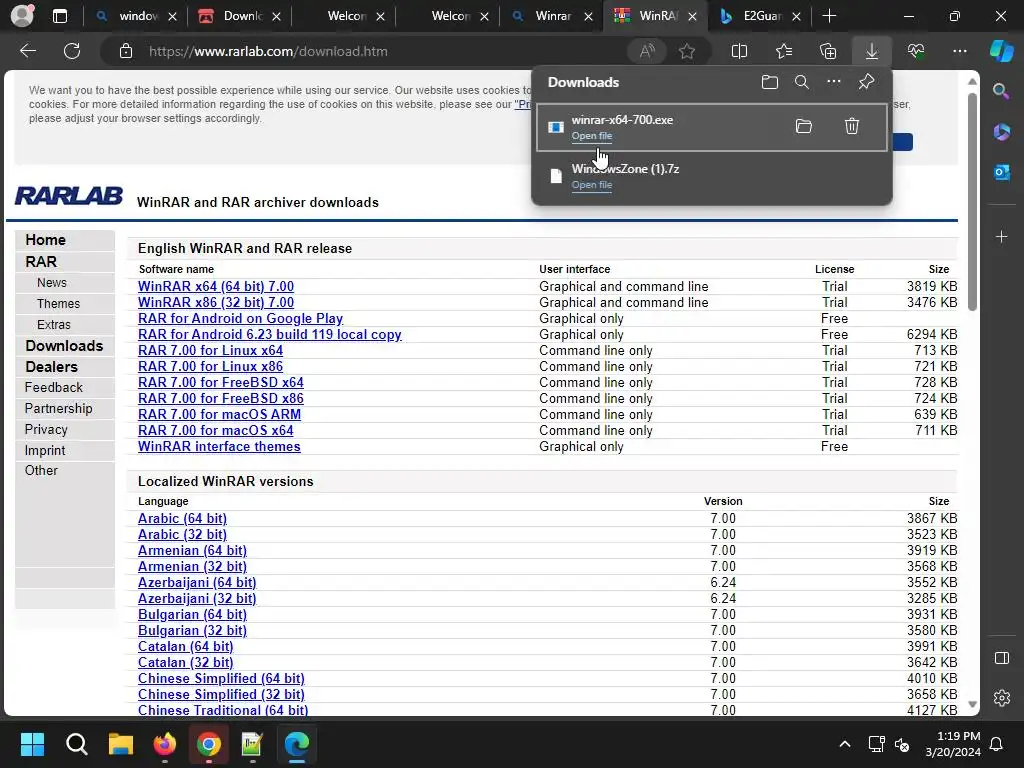Viewport: 1024px width, 768px height.
Task: Click the Downloads toolbar arrow icon
Action: click(872, 51)
